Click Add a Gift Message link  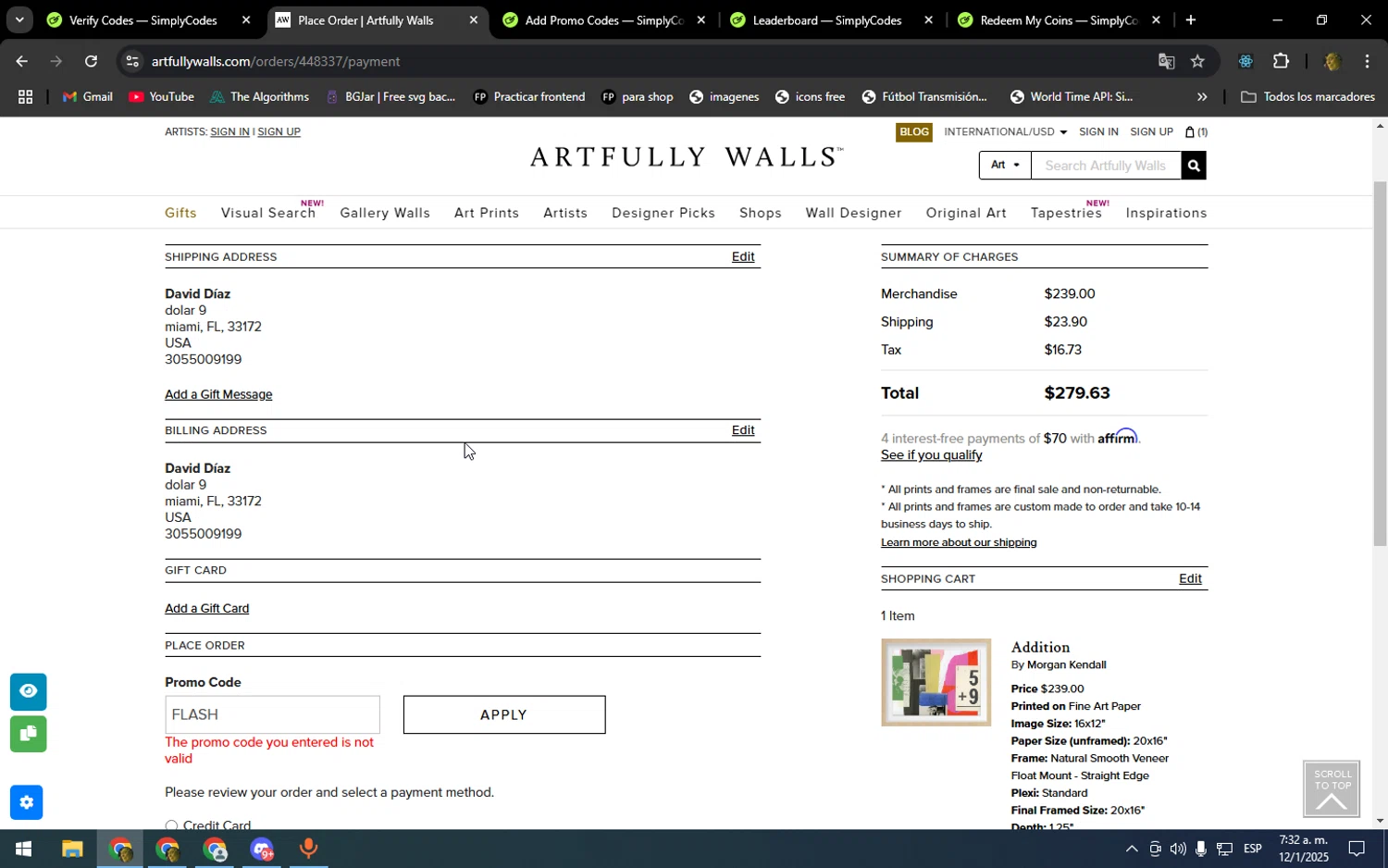218,395
